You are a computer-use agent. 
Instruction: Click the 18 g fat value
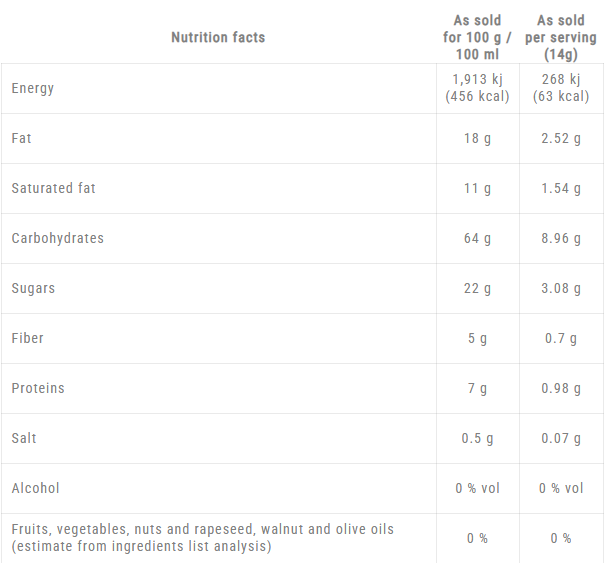click(477, 138)
